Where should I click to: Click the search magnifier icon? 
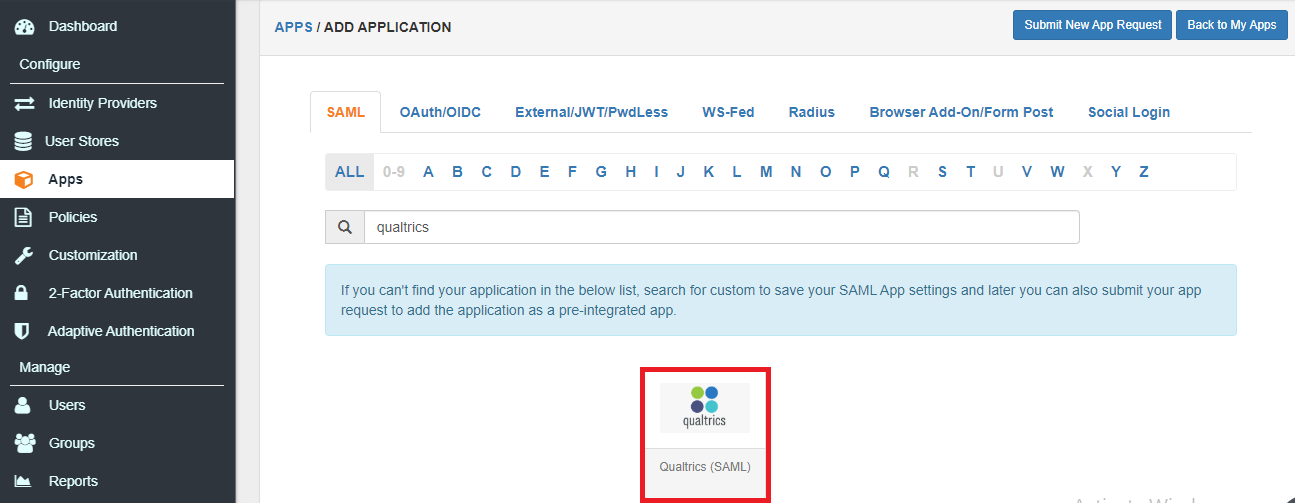tap(345, 227)
